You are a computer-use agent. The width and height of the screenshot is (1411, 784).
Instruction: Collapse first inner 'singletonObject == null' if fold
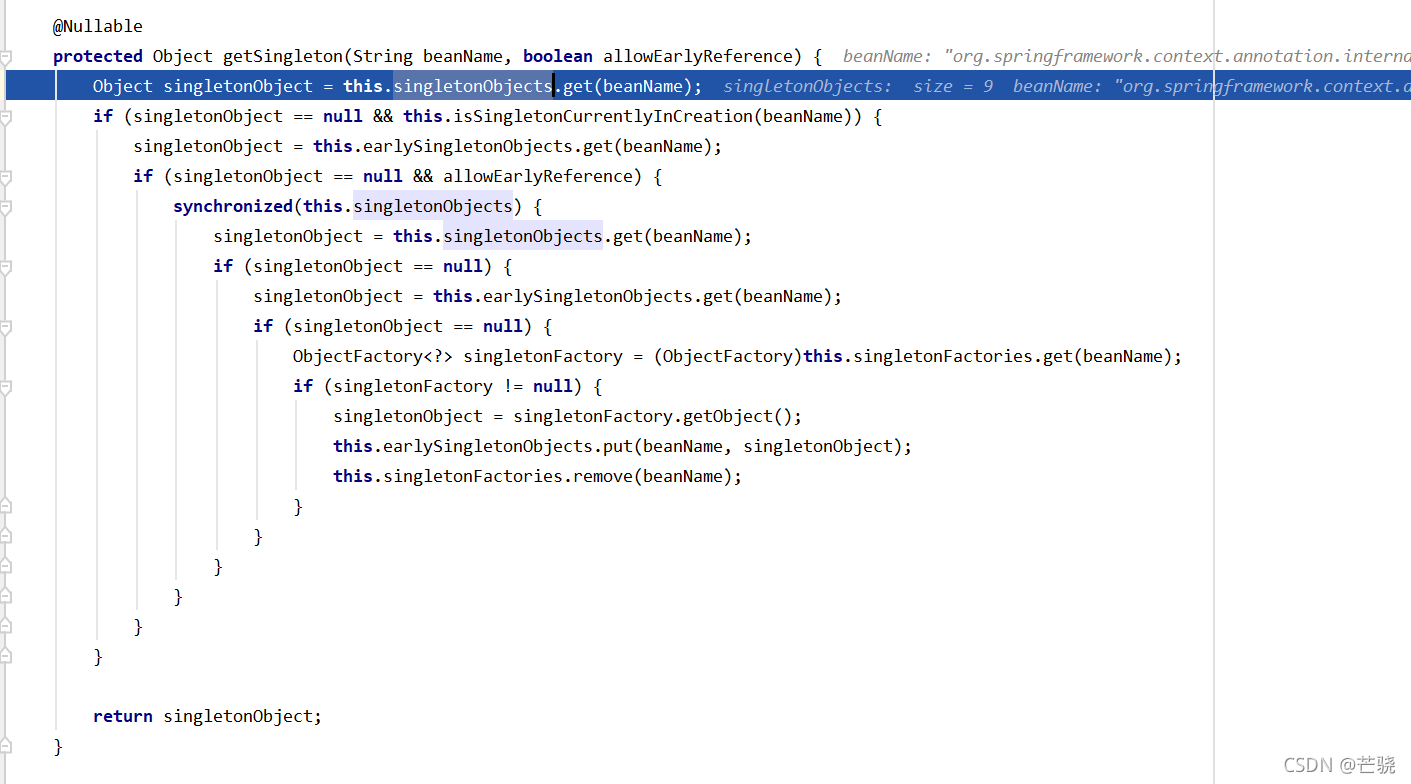[x=5, y=267]
